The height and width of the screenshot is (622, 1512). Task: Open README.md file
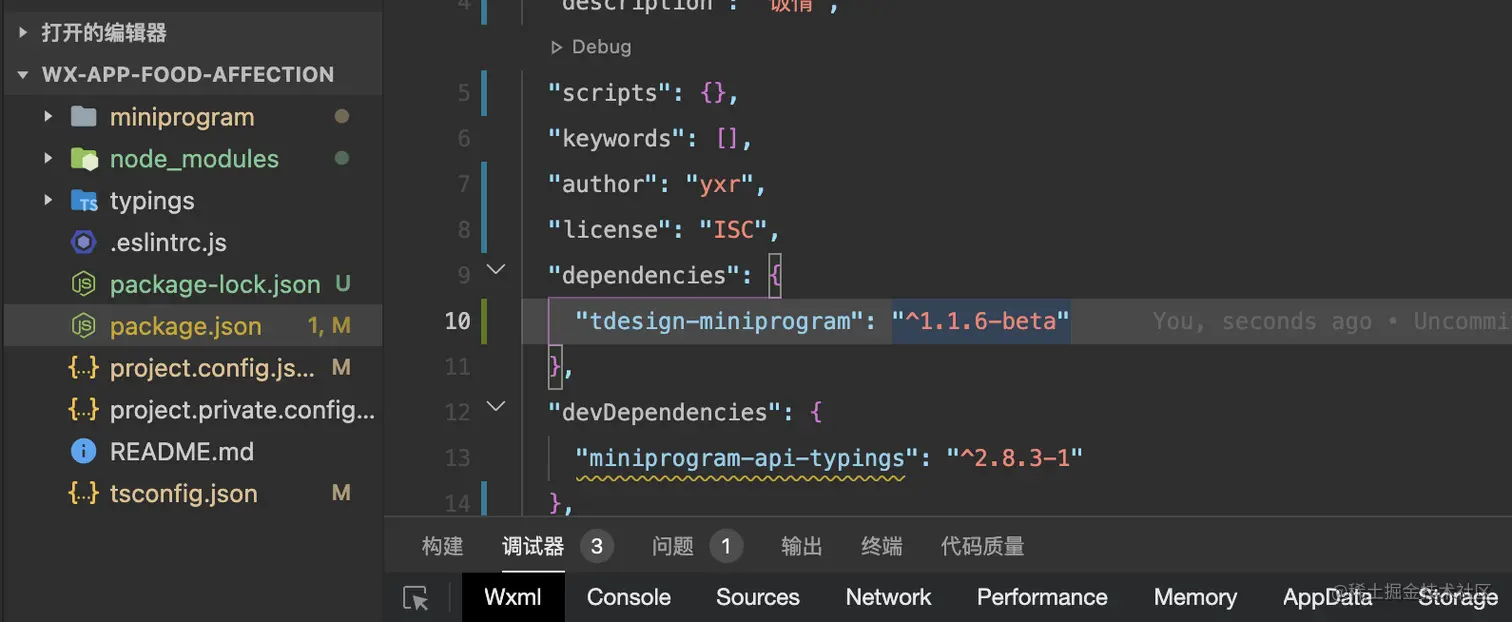[x=182, y=452]
